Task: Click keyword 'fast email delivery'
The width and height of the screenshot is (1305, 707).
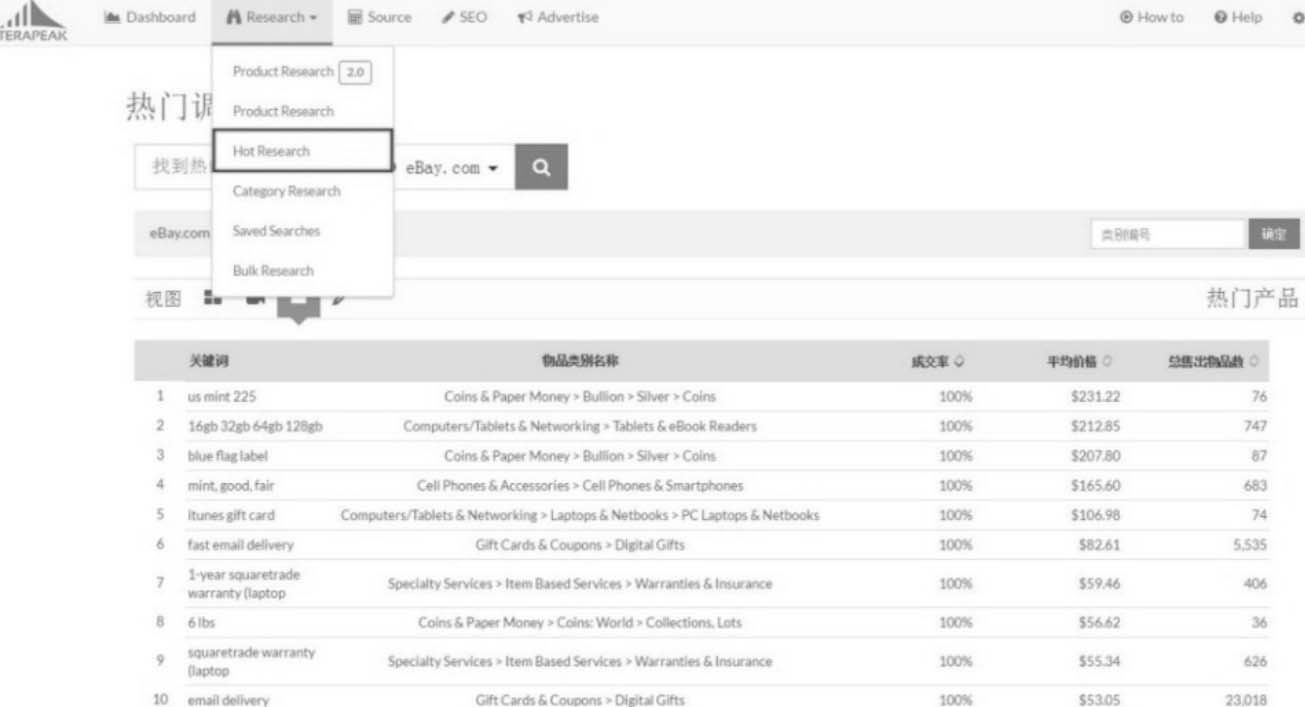Action: (241, 546)
